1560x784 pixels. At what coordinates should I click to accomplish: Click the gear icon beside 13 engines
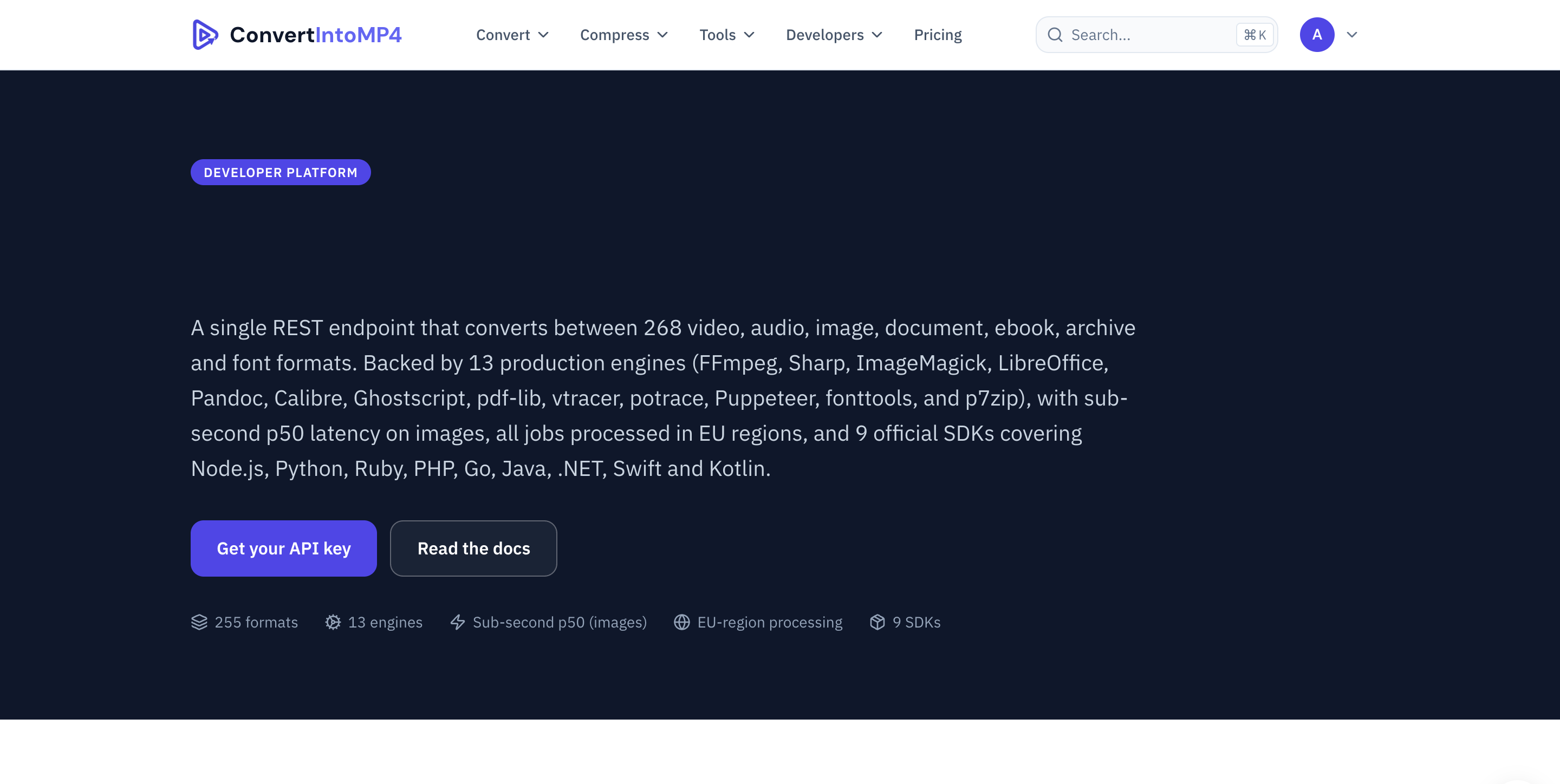pos(333,622)
